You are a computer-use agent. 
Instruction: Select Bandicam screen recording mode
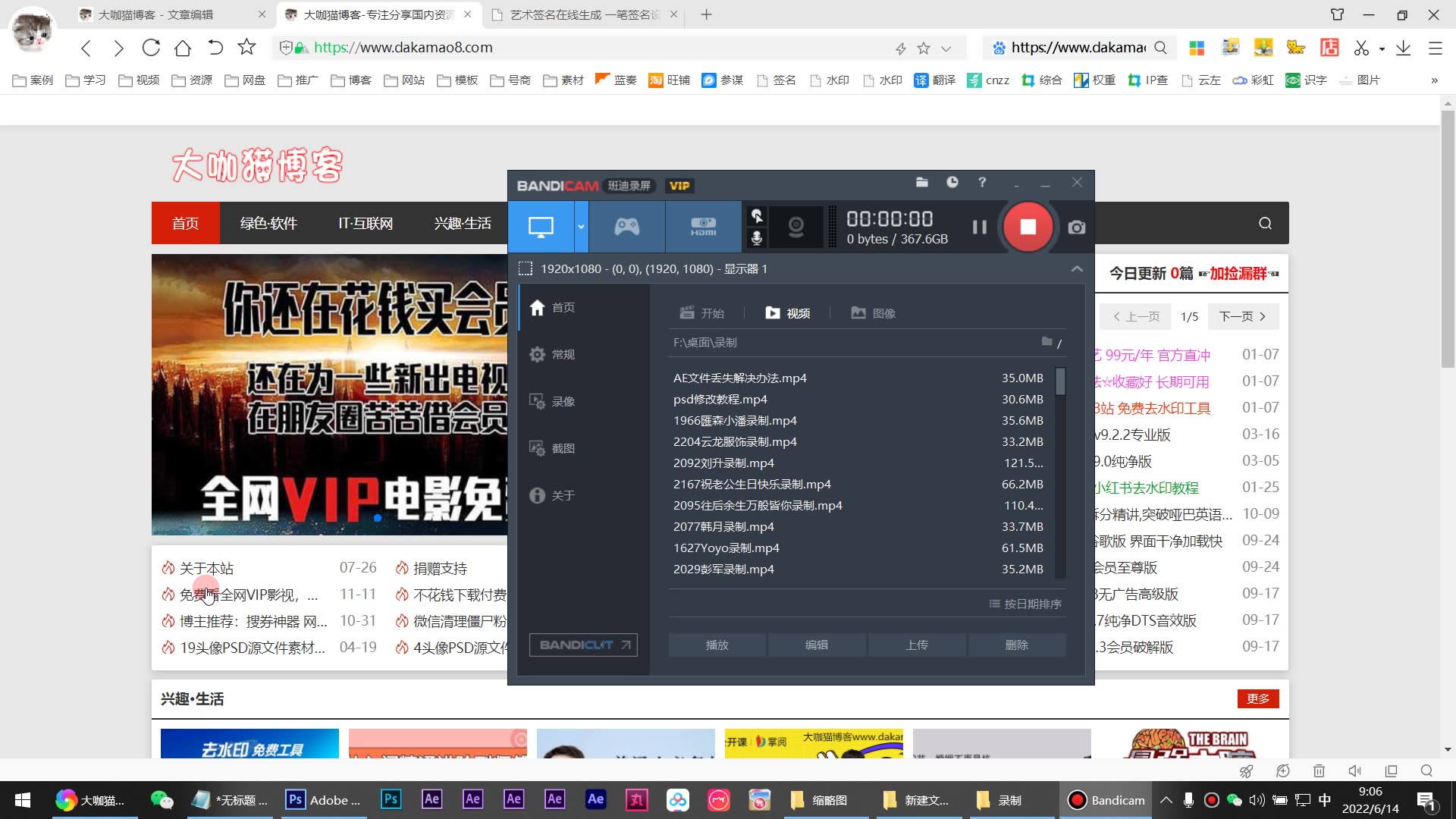(x=541, y=227)
